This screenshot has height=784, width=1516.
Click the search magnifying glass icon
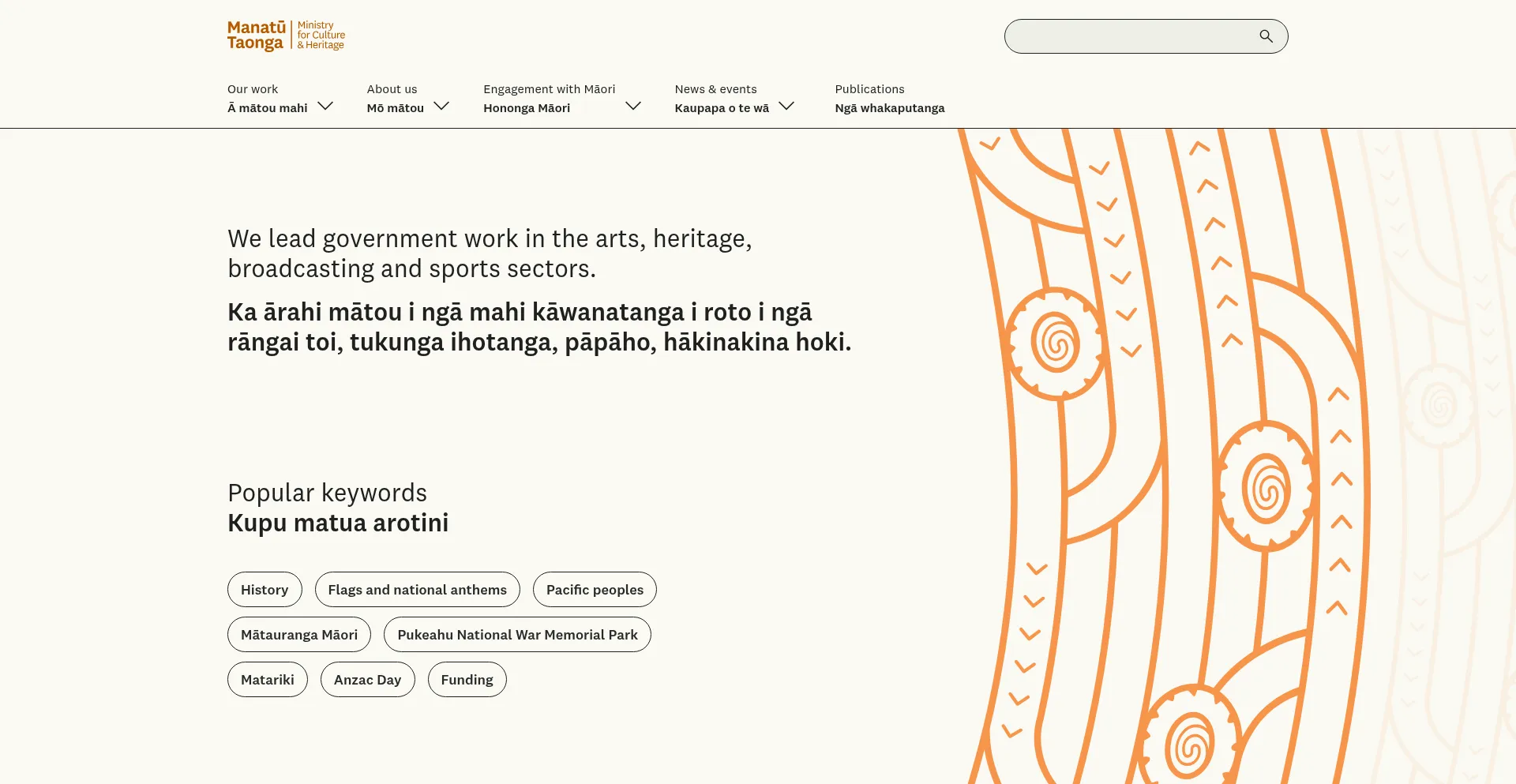(x=1266, y=36)
